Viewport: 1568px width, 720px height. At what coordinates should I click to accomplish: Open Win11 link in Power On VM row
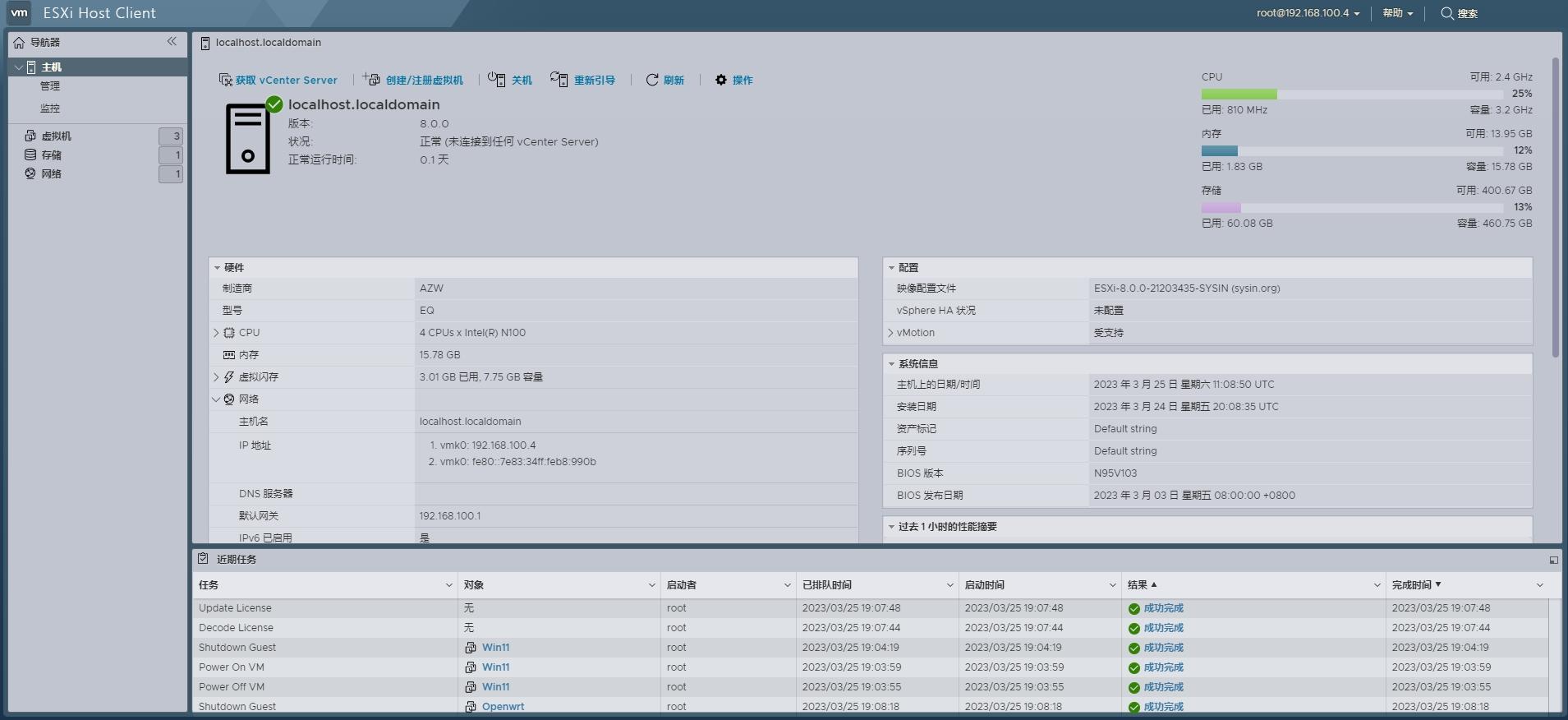coord(495,667)
